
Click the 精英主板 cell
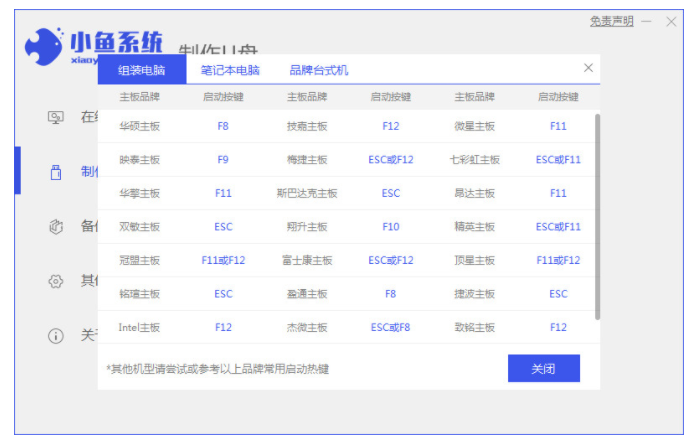pos(475,227)
